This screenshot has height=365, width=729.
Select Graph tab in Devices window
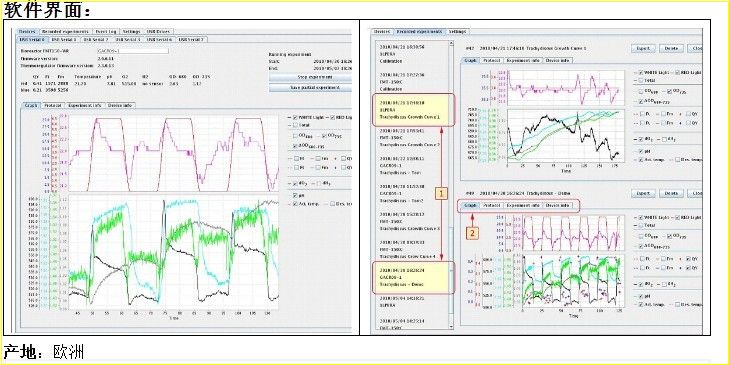(31, 106)
